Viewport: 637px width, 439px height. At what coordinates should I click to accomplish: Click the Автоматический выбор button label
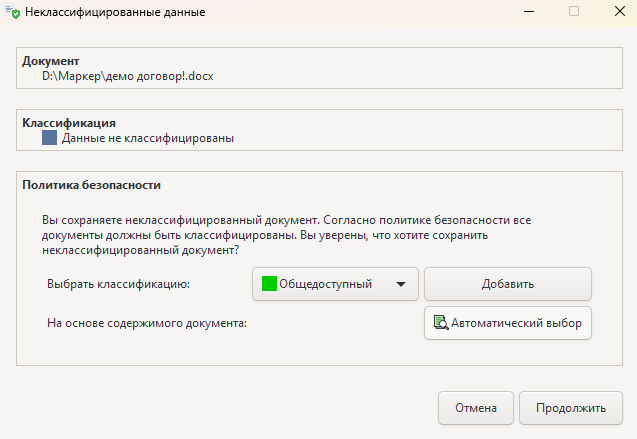coord(516,323)
